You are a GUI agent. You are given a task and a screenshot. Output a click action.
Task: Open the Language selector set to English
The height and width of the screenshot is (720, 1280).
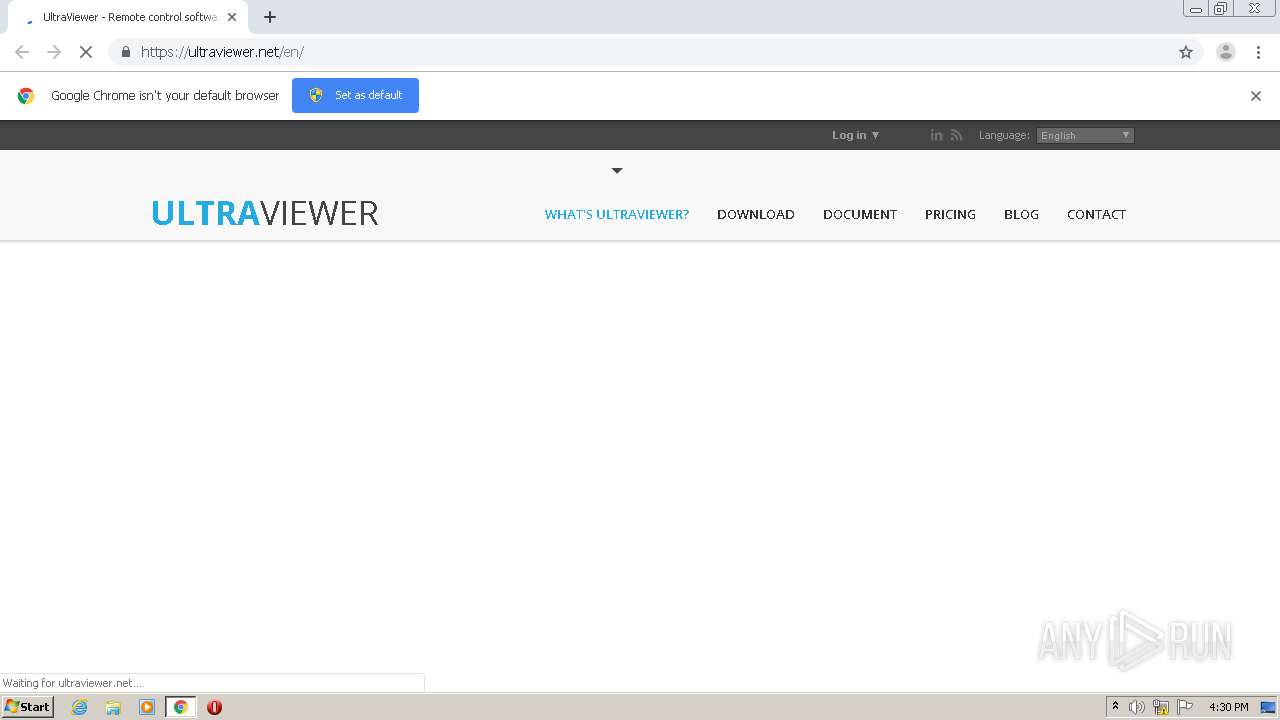click(x=1085, y=135)
